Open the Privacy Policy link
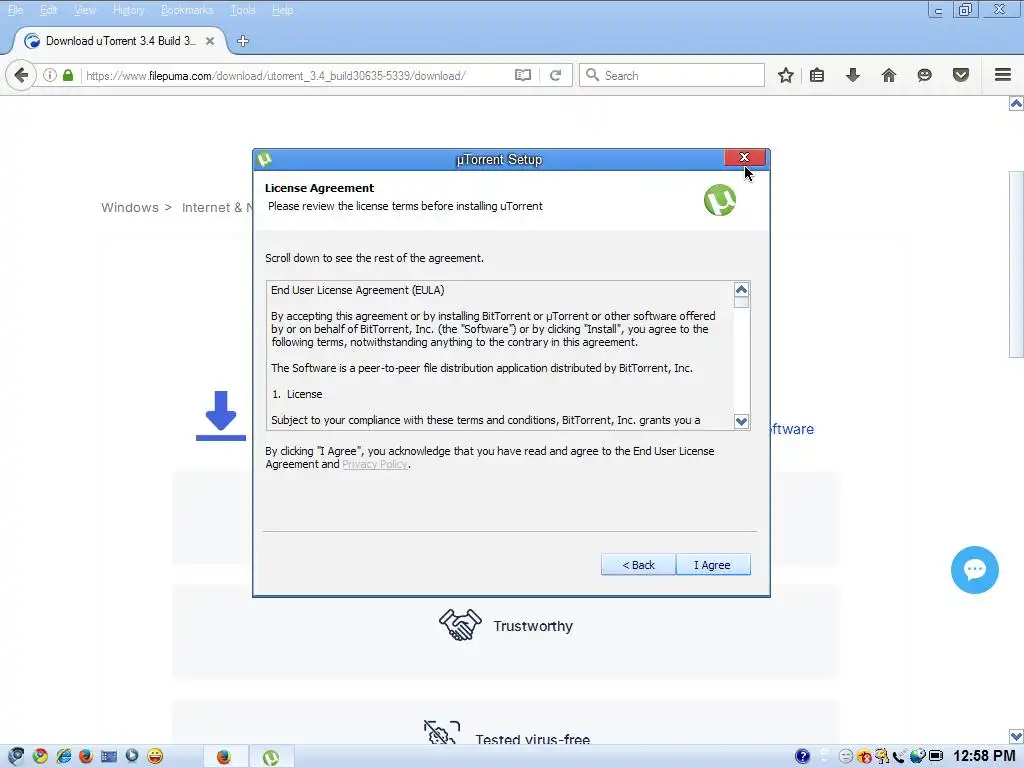Image resolution: width=1024 pixels, height=768 pixels. [x=375, y=464]
